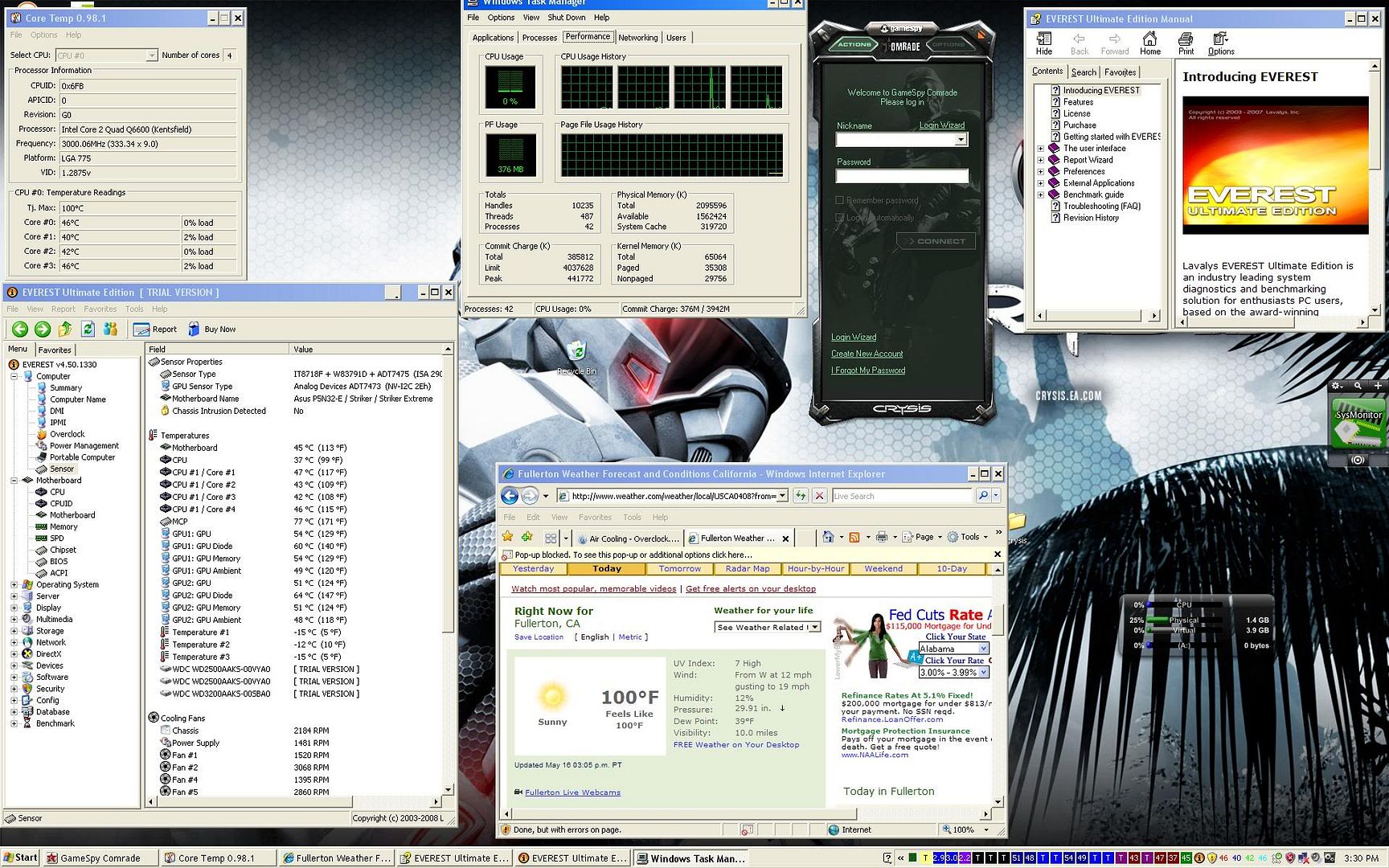
Task: Go back in EVEREST toolbar
Action: pos(20,329)
